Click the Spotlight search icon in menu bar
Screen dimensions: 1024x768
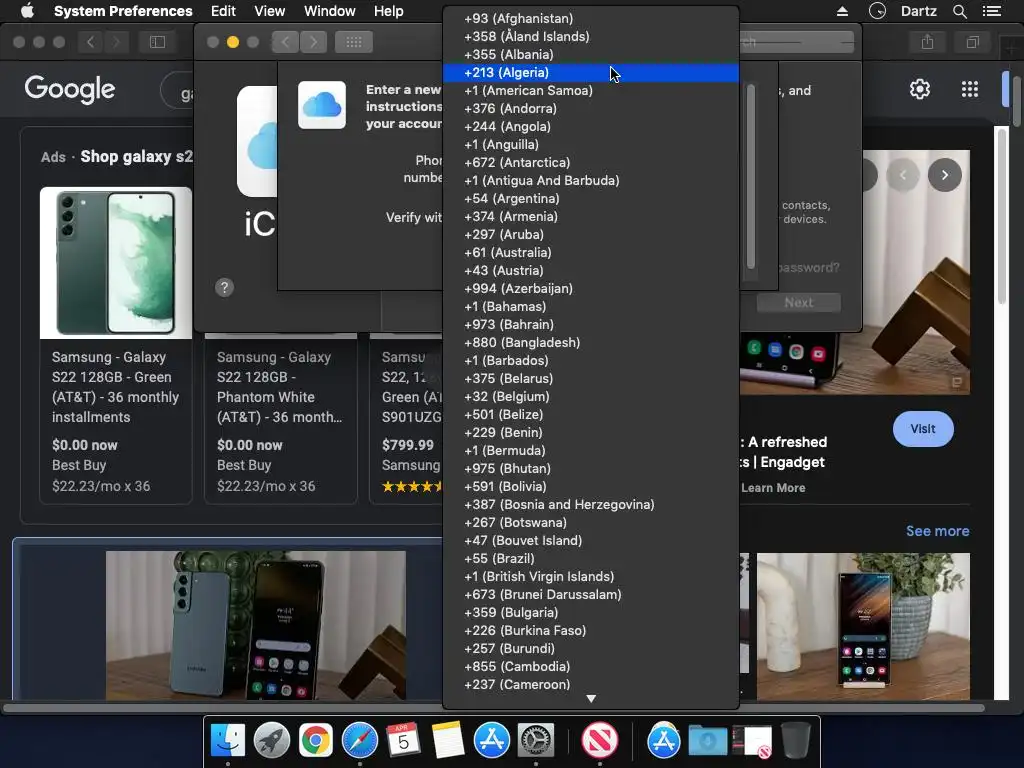click(960, 11)
